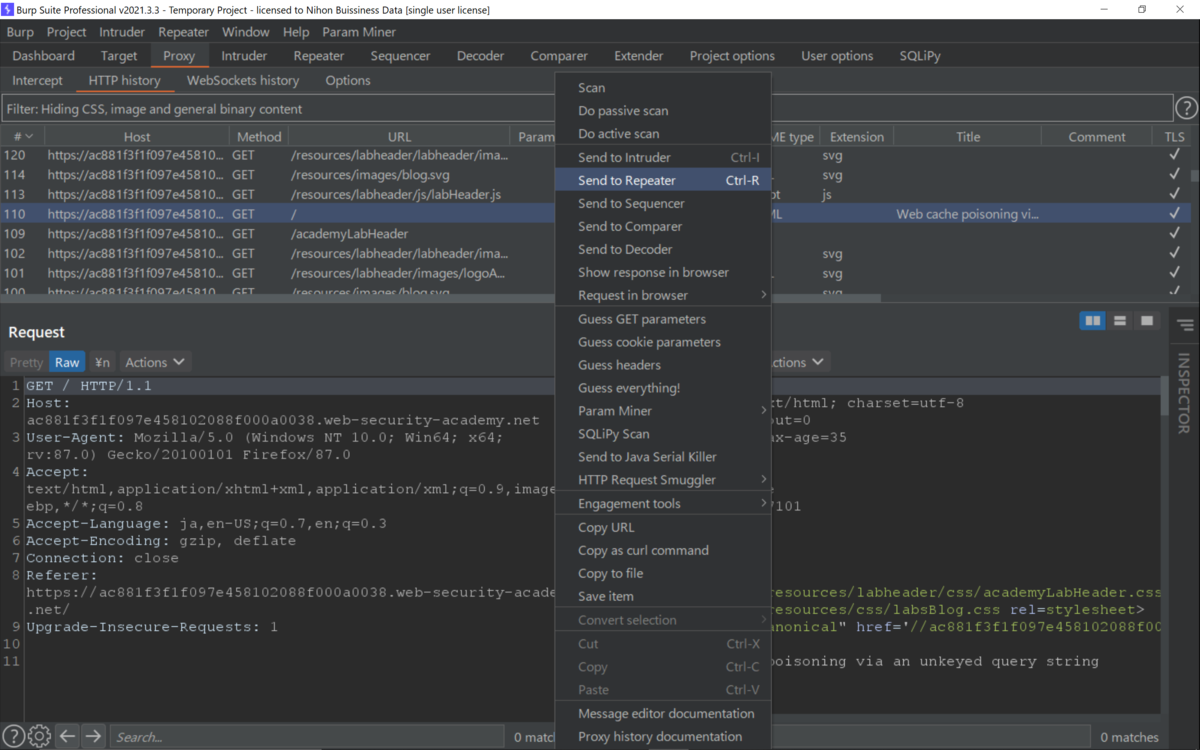
Task: Switch to single combined panel layout icon
Action: click(1147, 320)
